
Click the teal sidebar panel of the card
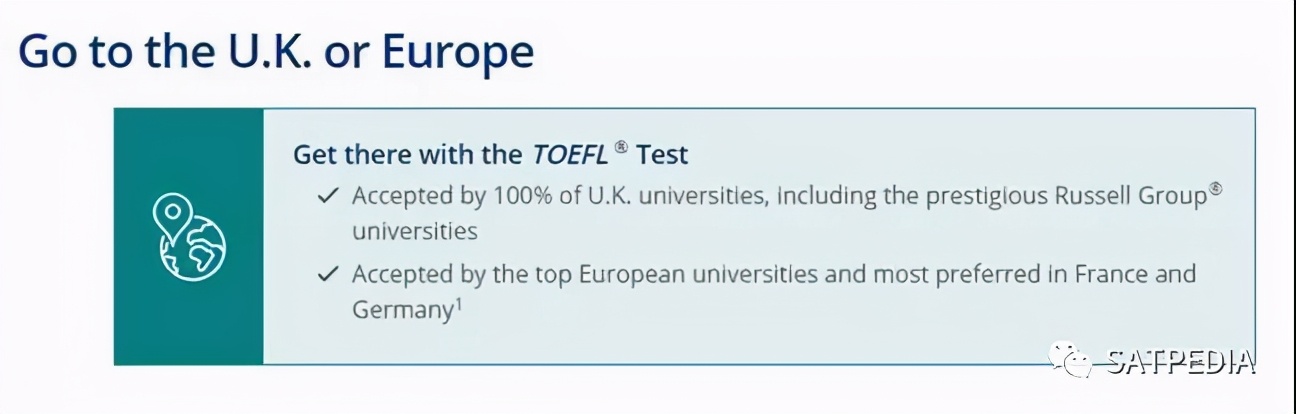coord(189,236)
